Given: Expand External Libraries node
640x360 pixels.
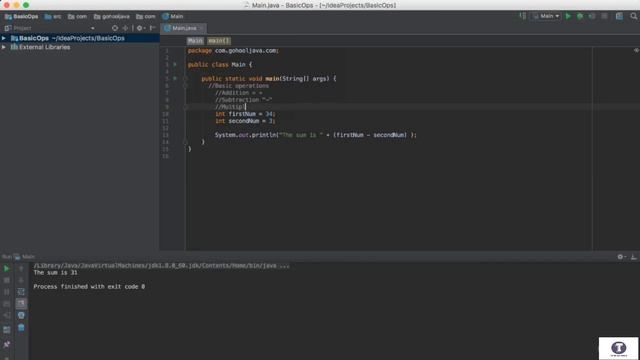Looking at the screenshot, I should coord(4,47).
